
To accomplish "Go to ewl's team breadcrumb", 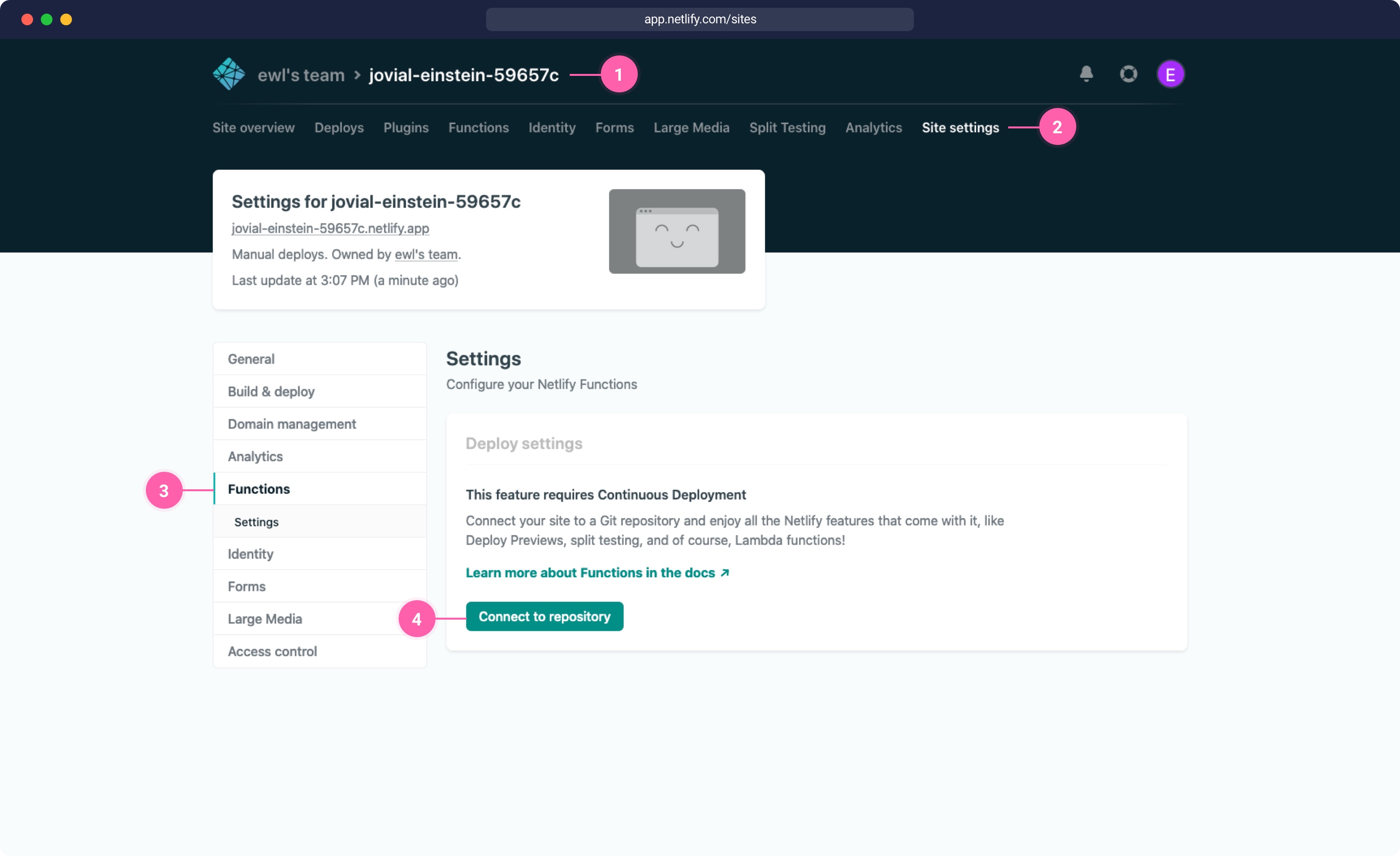I will [x=301, y=75].
